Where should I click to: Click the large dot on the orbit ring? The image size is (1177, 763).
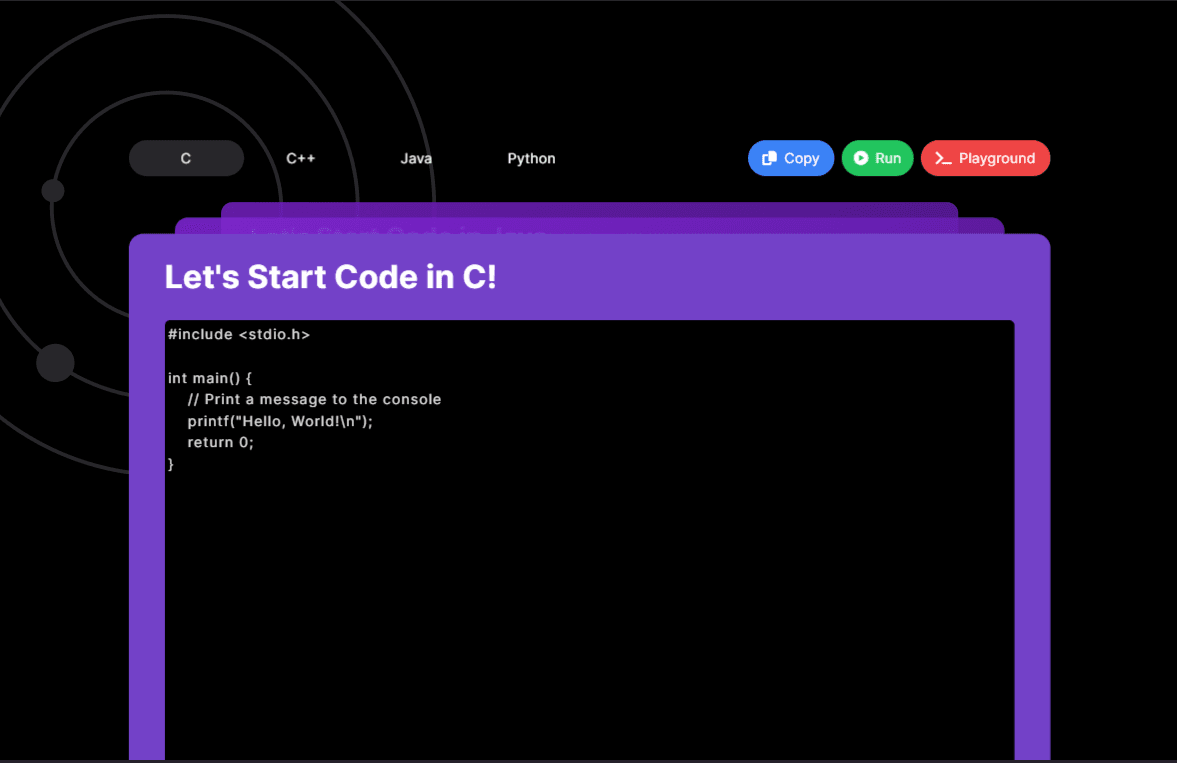tap(56, 363)
